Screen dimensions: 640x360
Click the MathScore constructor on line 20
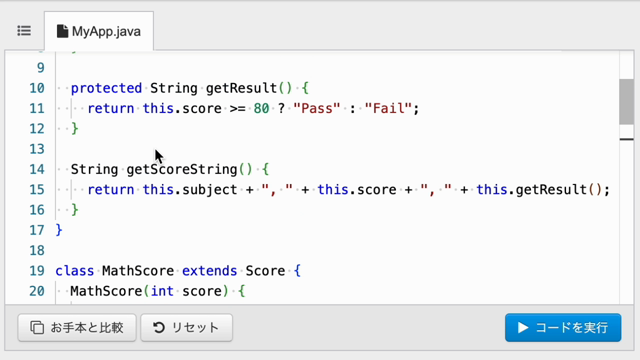[106, 291]
